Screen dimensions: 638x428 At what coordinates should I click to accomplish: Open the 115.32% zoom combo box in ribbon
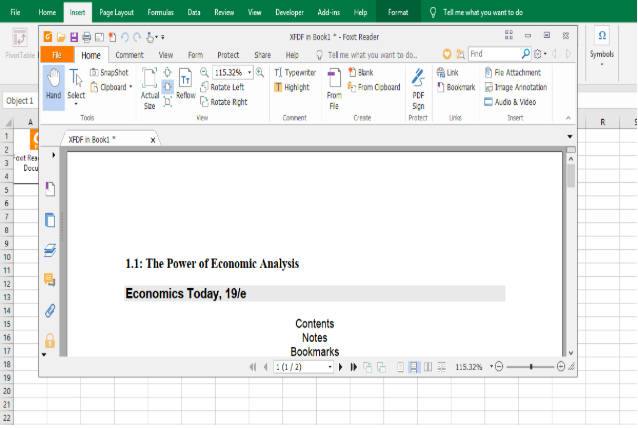coord(232,72)
